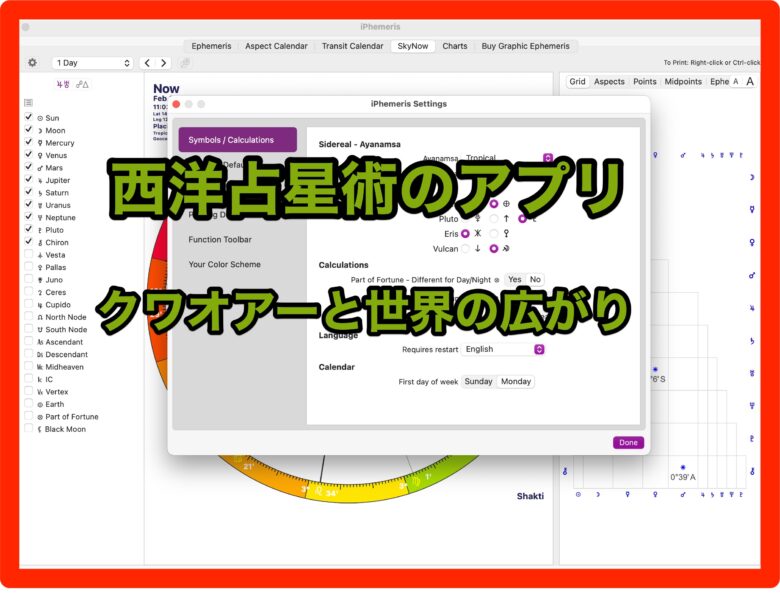Select Pluto's arrow symbol radio option
This screenshot has width=780, height=601.
pyautogui.click(x=493, y=218)
